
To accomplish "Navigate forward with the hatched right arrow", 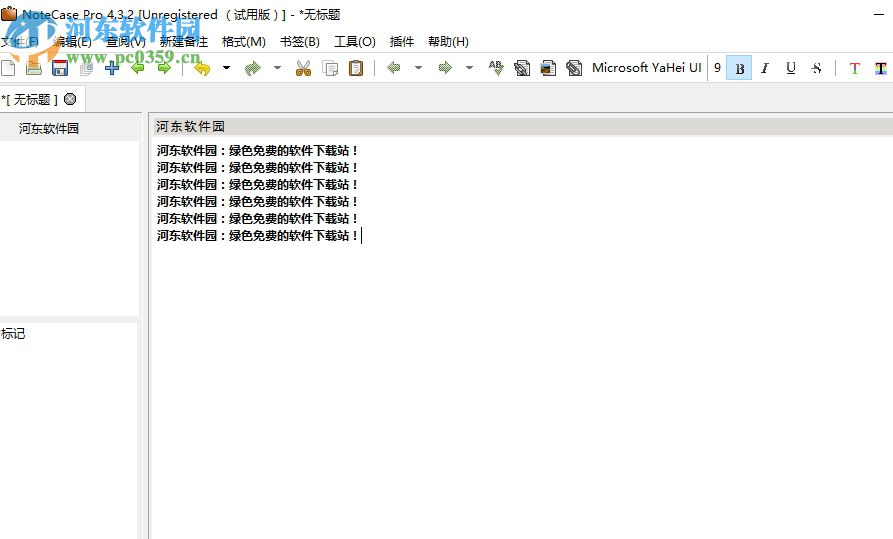I will (445, 68).
